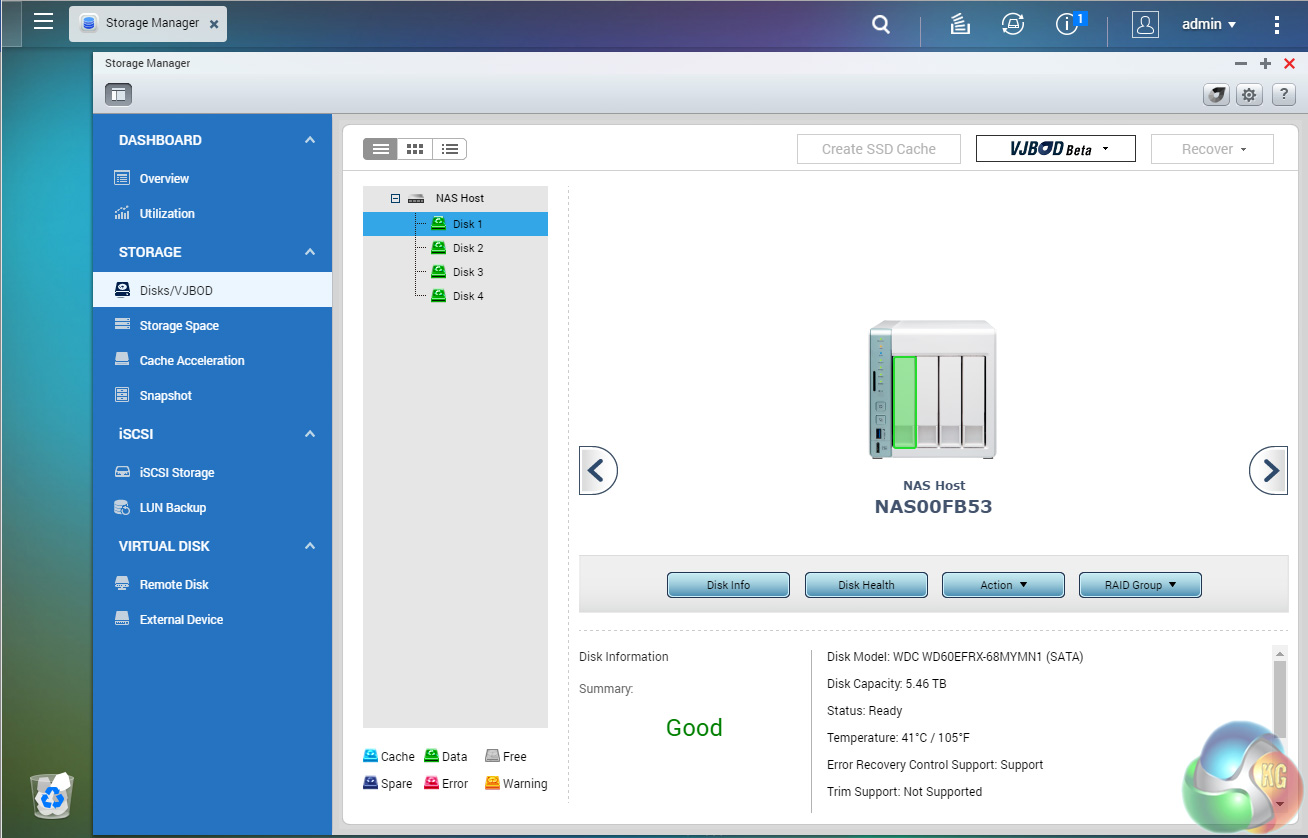Open notifications info icon with badge

[x=1067, y=24]
